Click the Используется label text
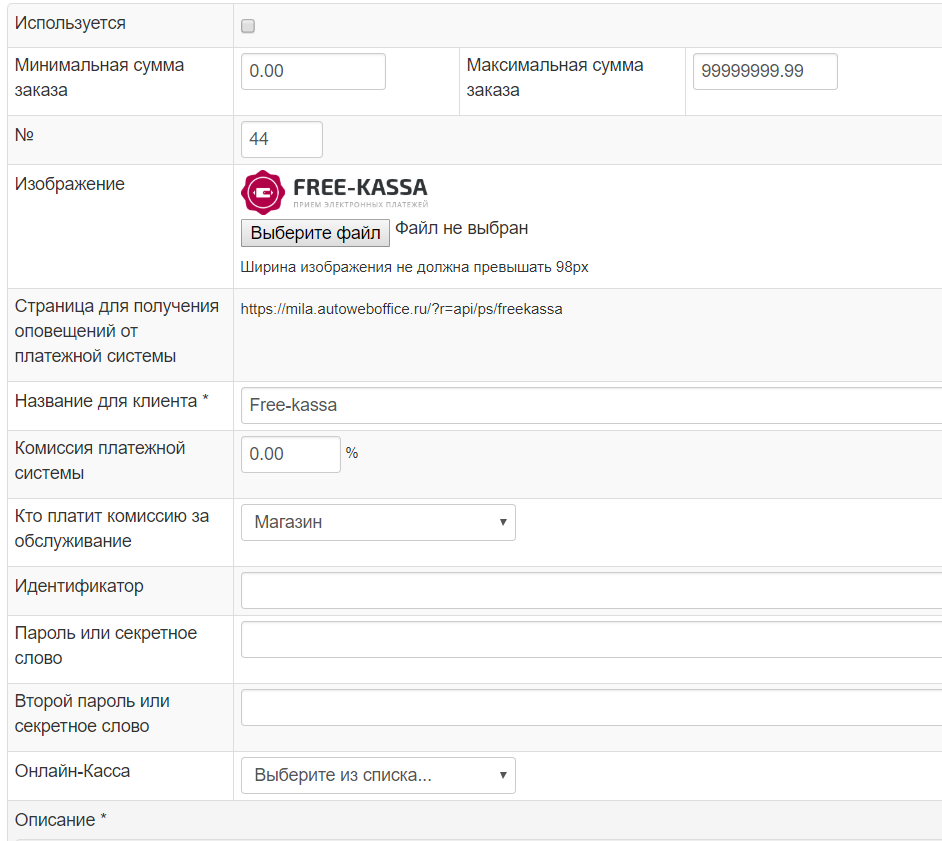 coord(70,23)
